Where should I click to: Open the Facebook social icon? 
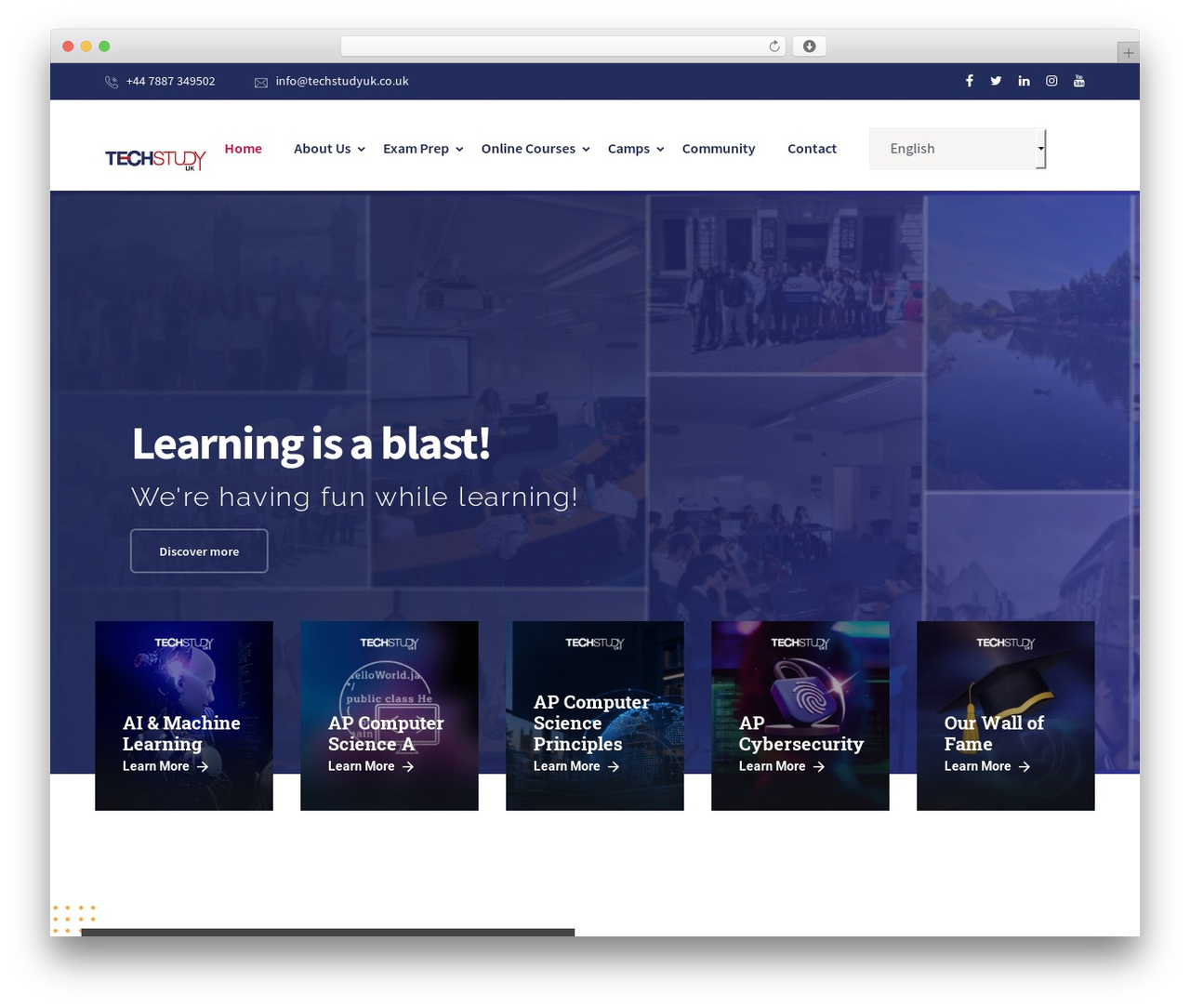click(x=969, y=81)
